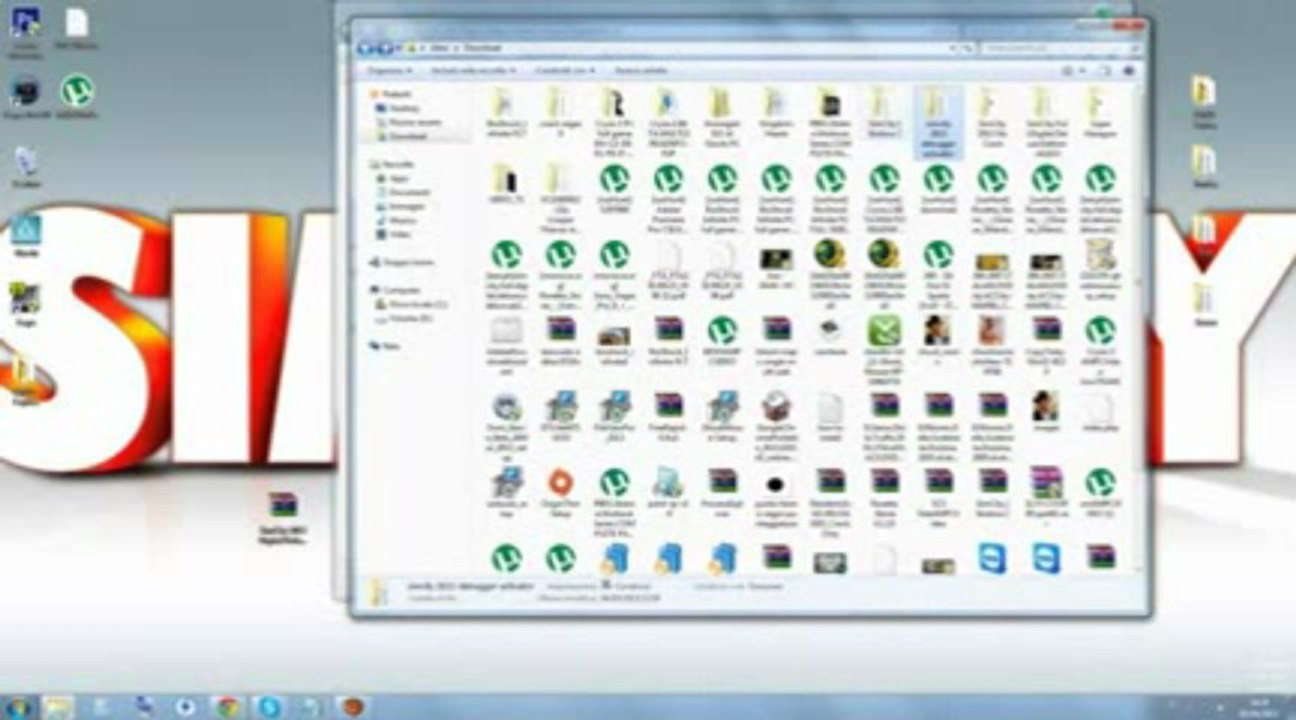Select the Download favorite in sidebar
This screenshot has height=720, width=1296.
402,135
